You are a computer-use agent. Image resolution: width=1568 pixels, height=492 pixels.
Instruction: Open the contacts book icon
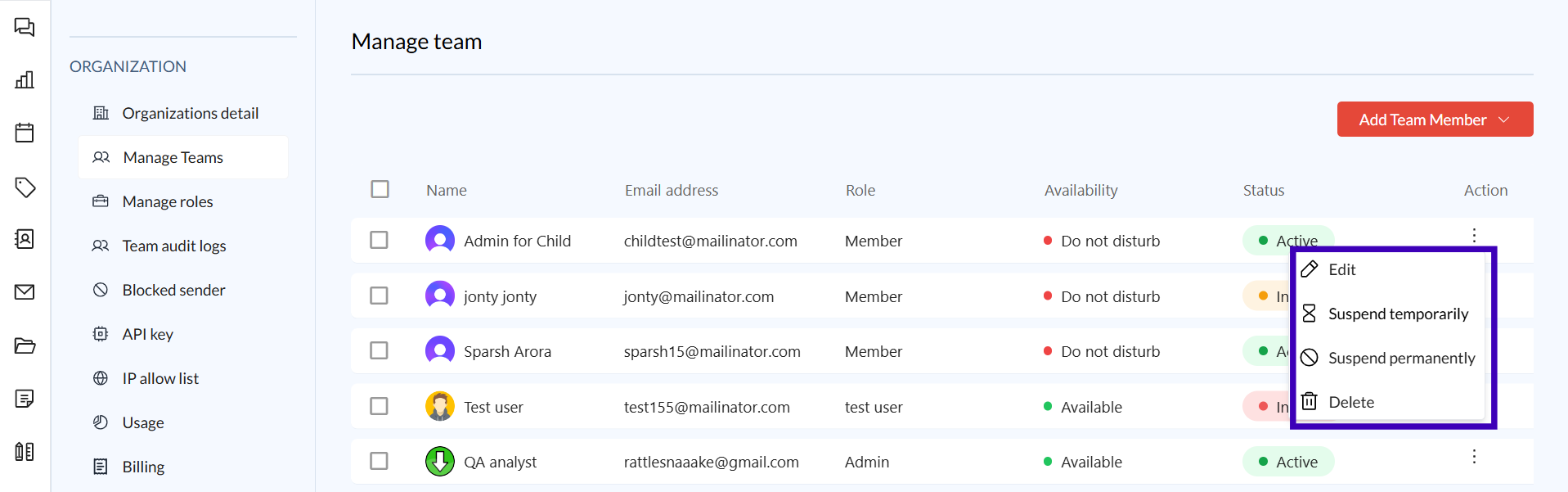[25, 239]
